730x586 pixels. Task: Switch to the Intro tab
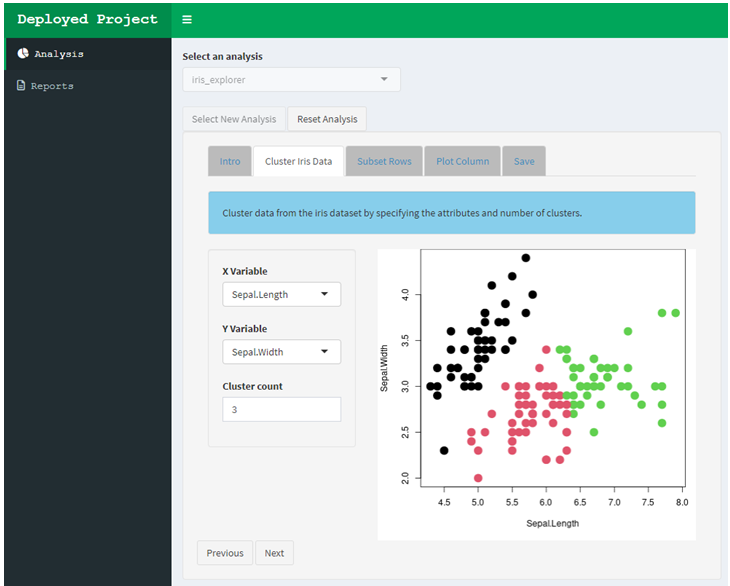(230, 161)
